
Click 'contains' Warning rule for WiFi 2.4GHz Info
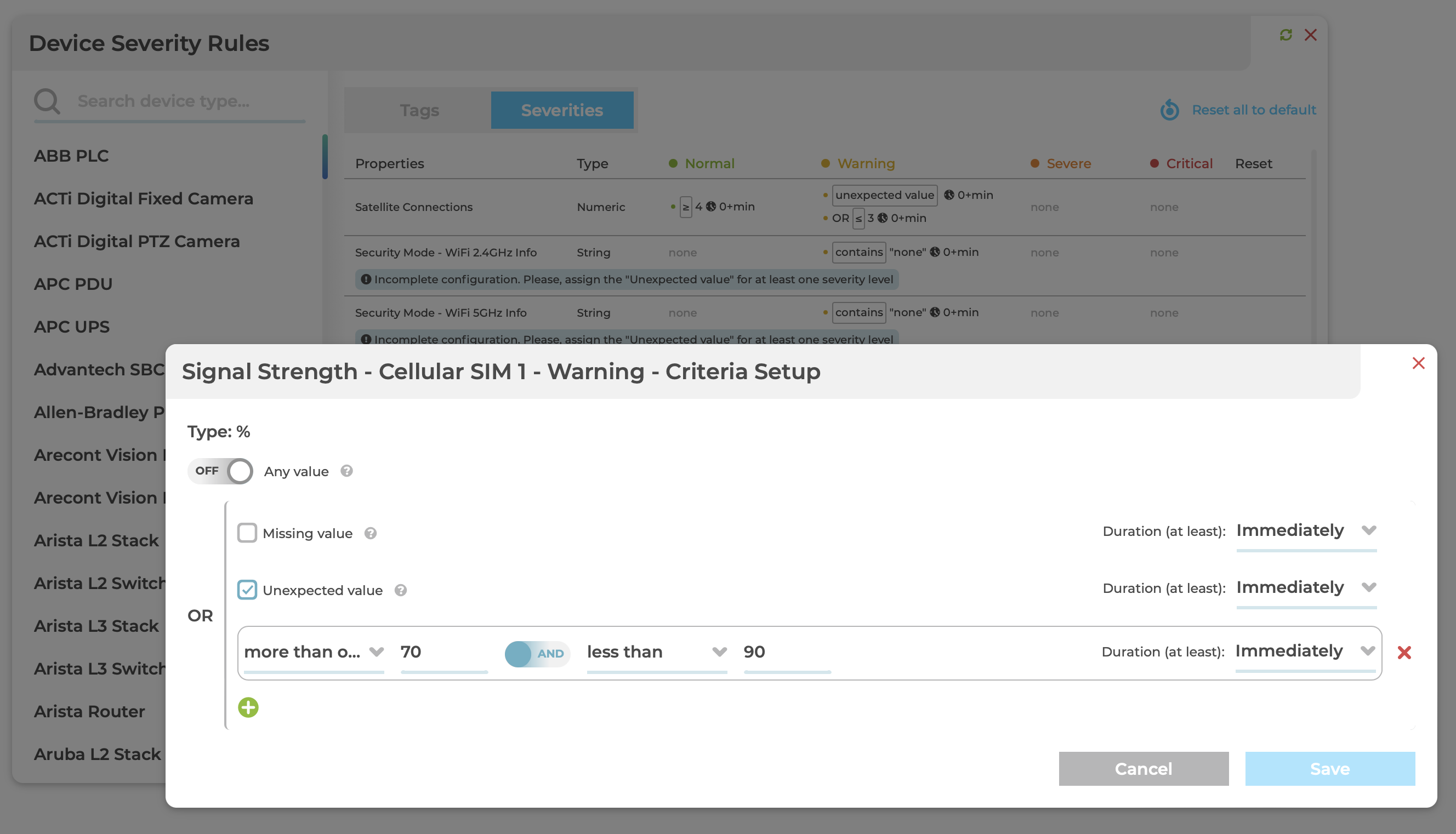[x=859, y=252]
